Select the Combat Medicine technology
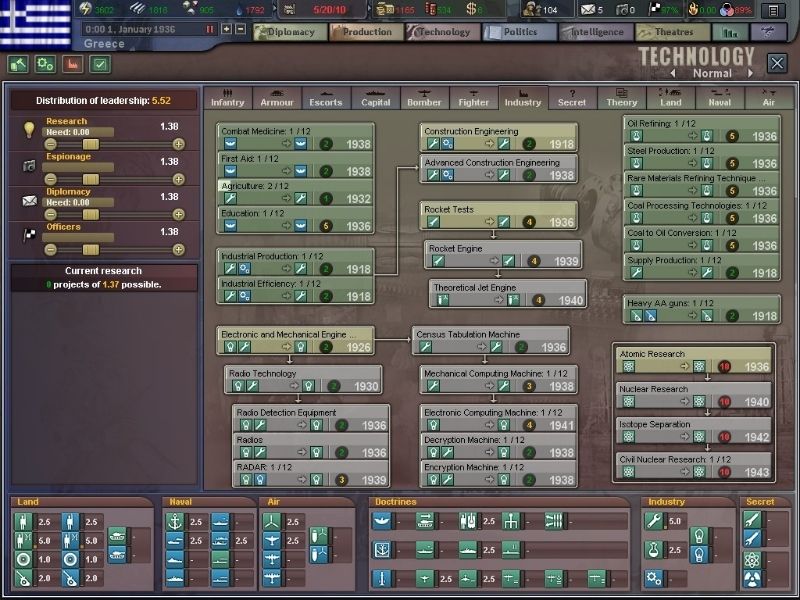Screen dimensions: 800x600 [295, 137]
